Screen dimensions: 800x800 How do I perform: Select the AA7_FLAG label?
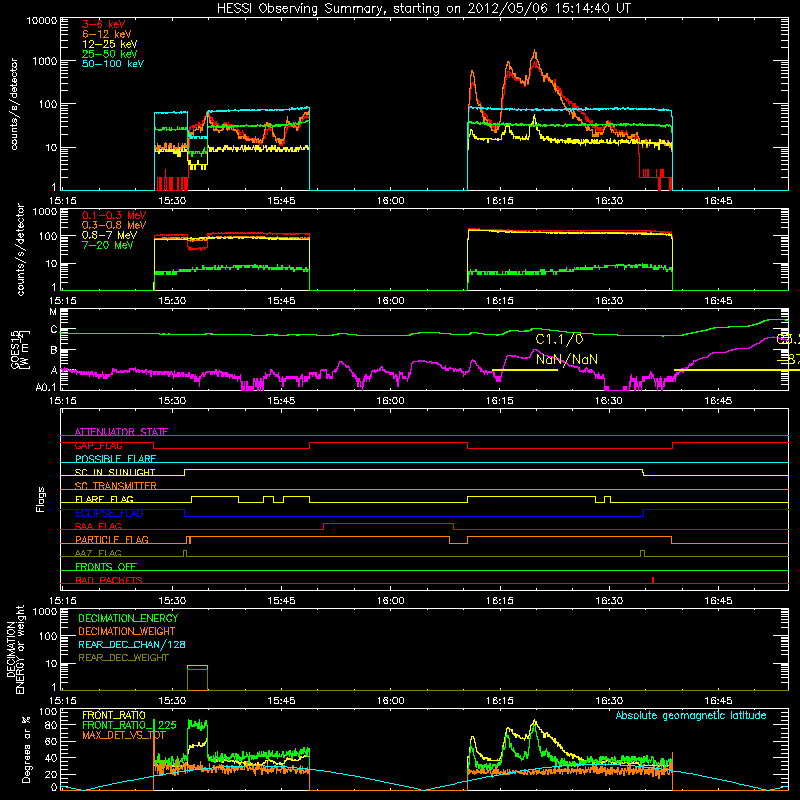[98, 553]
